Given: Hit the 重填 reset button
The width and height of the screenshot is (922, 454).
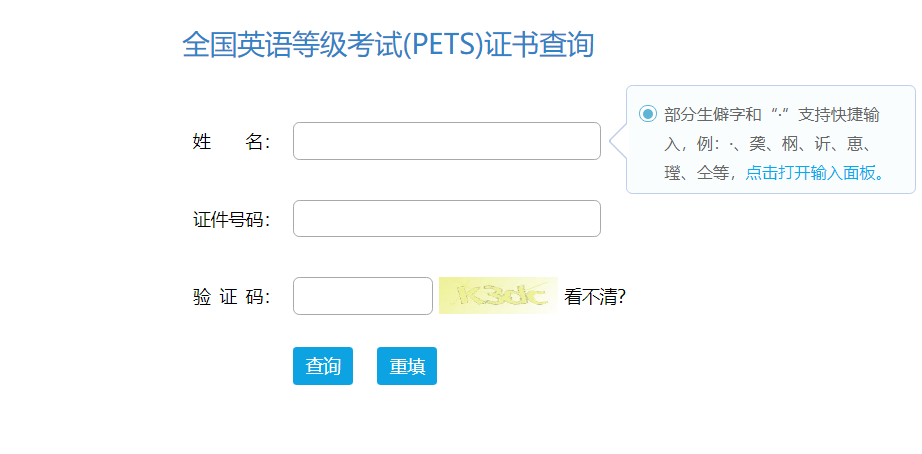Looking at the screenshot, I should click(406, 366).
